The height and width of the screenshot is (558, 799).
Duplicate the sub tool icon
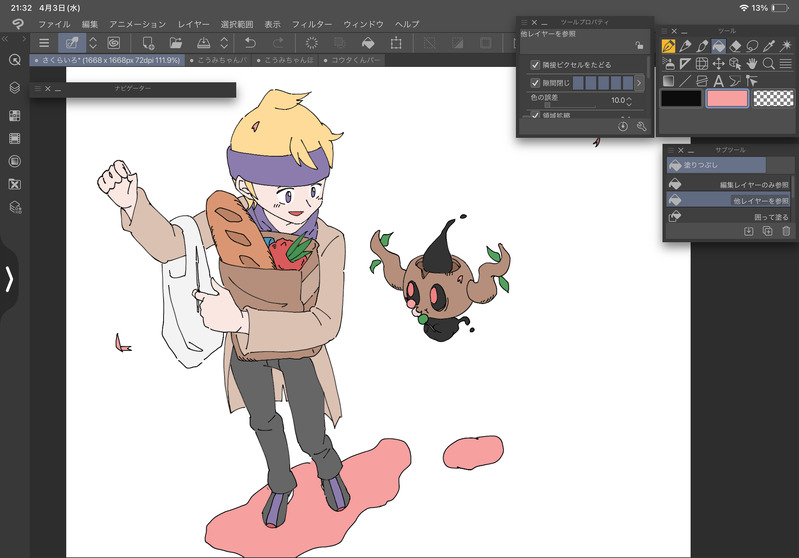(767, 231)
